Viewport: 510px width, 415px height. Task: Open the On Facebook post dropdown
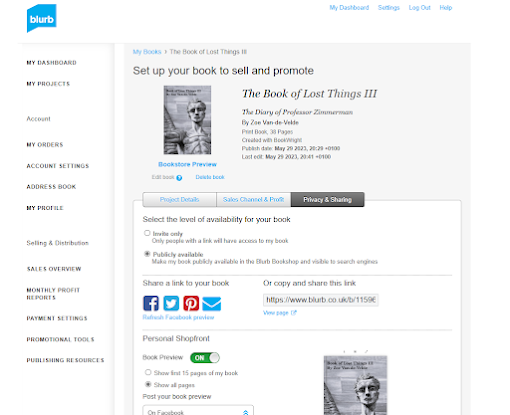point(198,411)
